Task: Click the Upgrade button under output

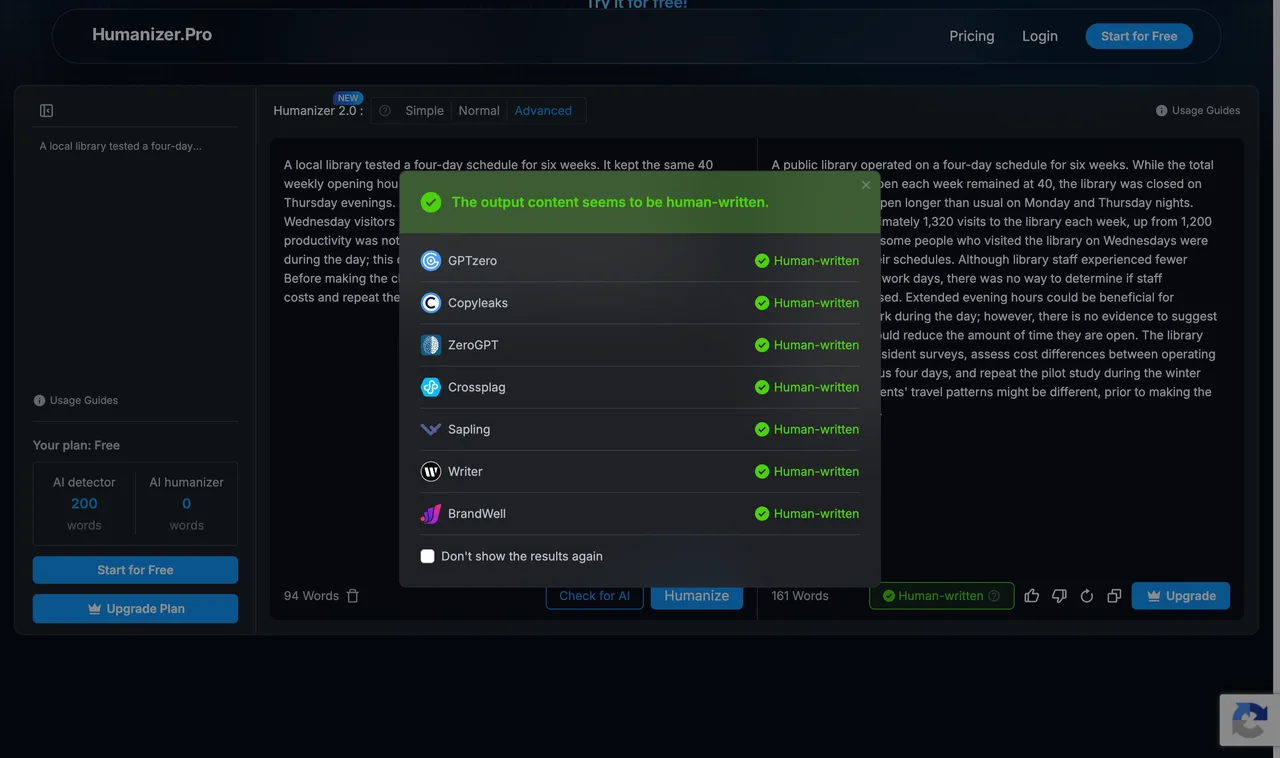Action: [1181, 596]
